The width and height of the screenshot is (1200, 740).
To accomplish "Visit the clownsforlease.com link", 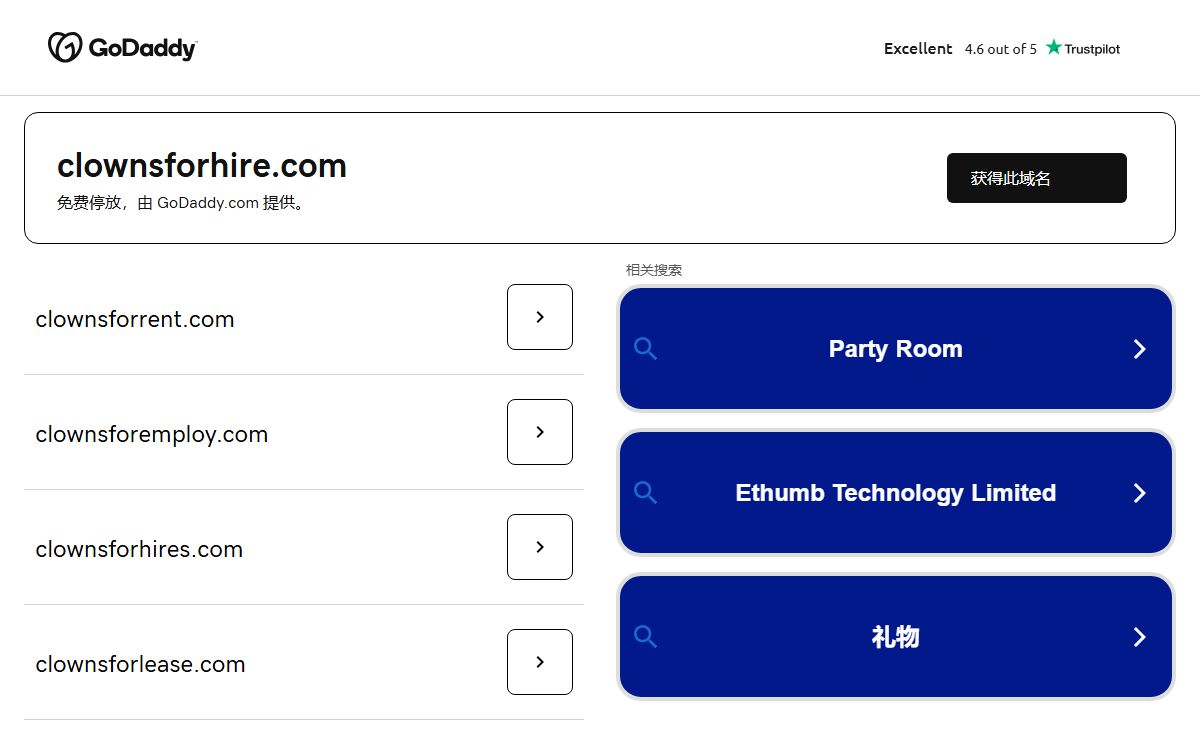I will coord(140,664).
